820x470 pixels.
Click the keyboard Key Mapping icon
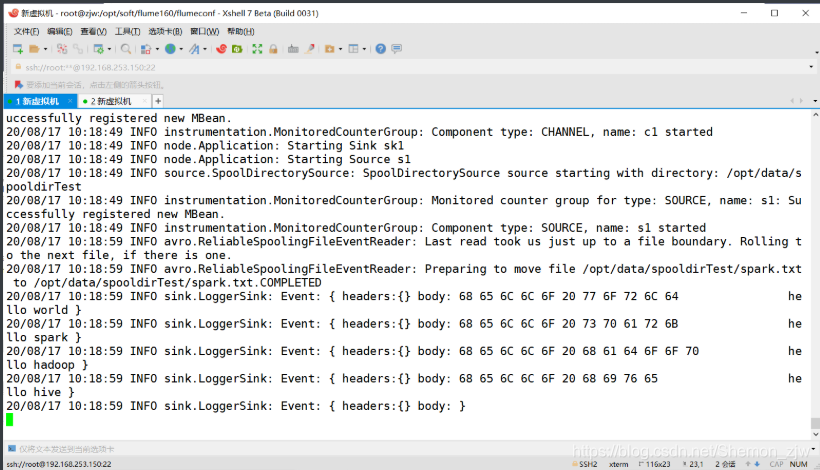[293, 49]
